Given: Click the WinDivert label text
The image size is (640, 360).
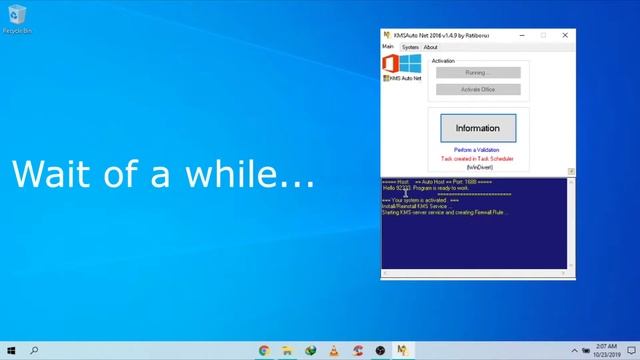Looking at the screenshot, I should coord(480,167).
